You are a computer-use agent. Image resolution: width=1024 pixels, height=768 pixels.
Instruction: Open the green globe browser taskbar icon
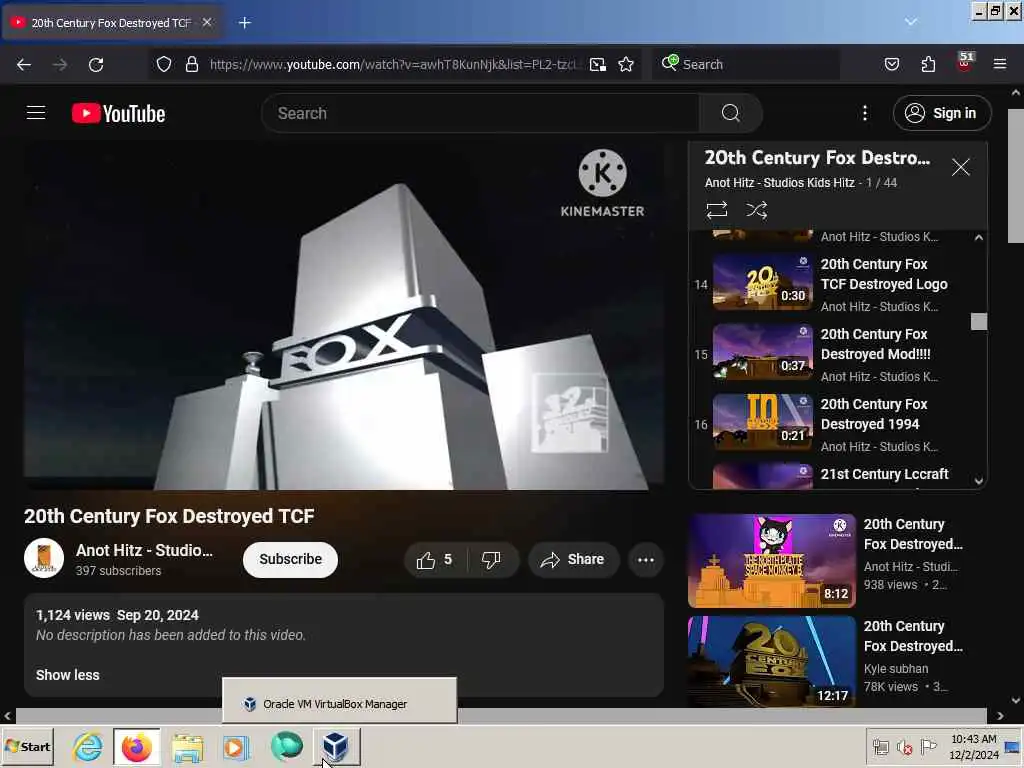[287, 746]
